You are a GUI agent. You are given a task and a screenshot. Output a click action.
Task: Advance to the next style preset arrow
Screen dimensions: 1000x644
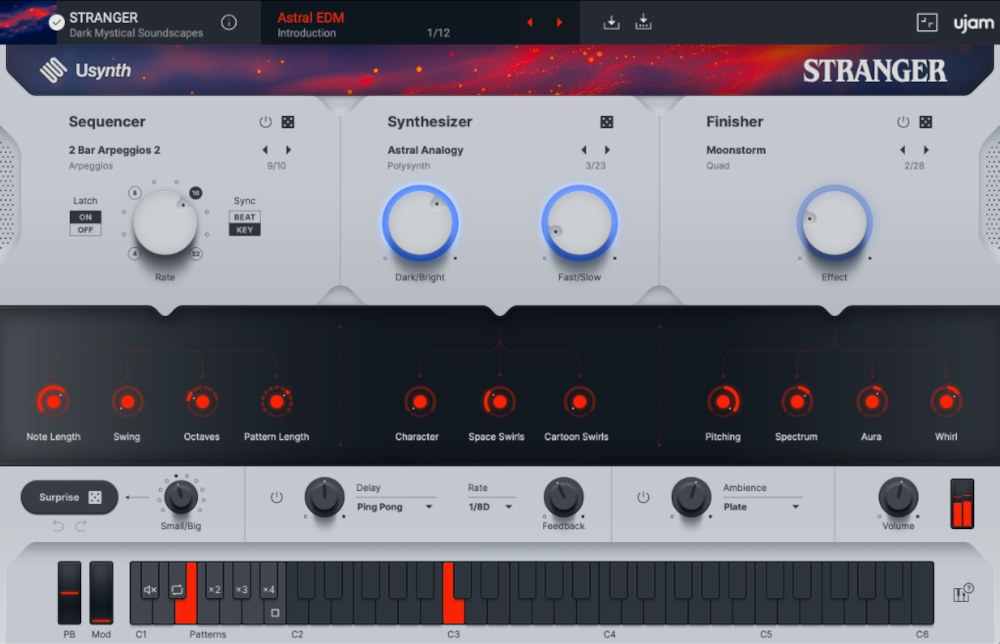(x=559, y=22)
